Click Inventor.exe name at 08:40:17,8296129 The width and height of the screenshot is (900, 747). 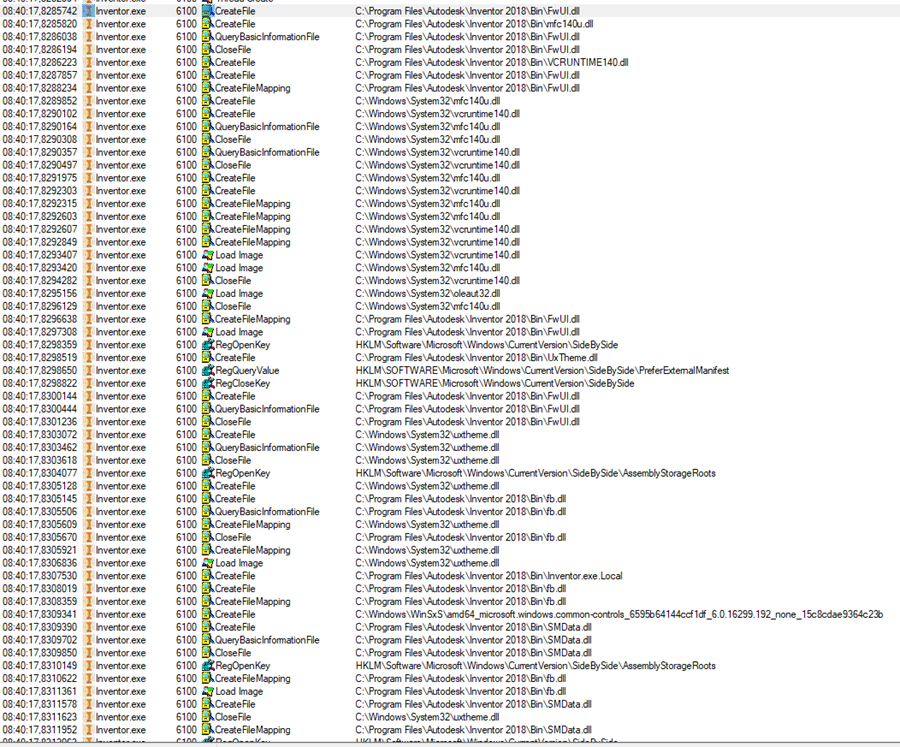pyautogui.click(x=121, y=306)
